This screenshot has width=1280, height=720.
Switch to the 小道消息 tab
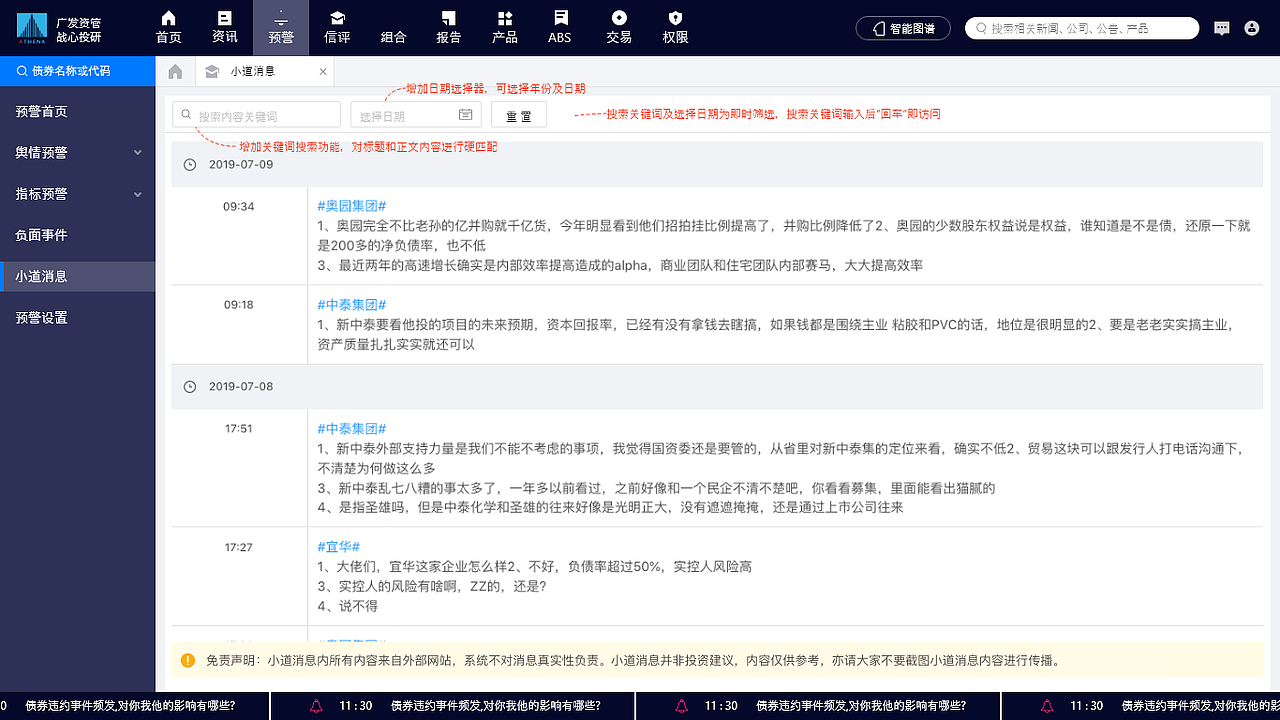(253, 71)
